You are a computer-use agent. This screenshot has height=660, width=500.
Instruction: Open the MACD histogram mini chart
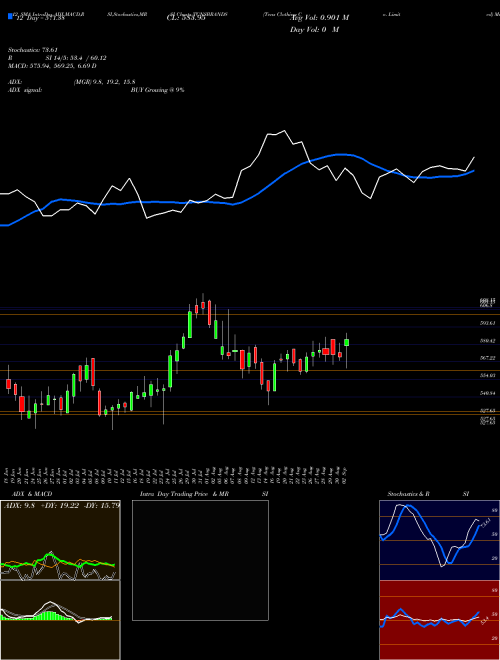[x=60, y=620]
